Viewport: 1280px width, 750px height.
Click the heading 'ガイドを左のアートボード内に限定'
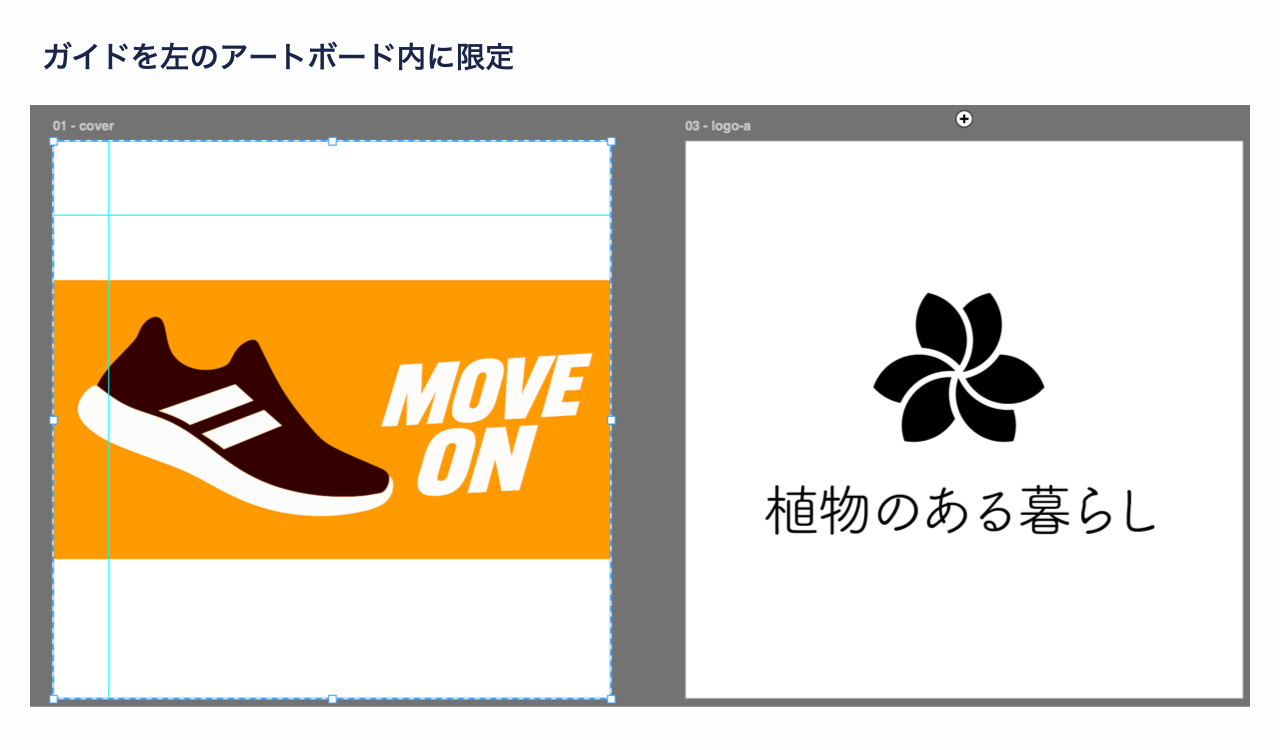(279, 57)
